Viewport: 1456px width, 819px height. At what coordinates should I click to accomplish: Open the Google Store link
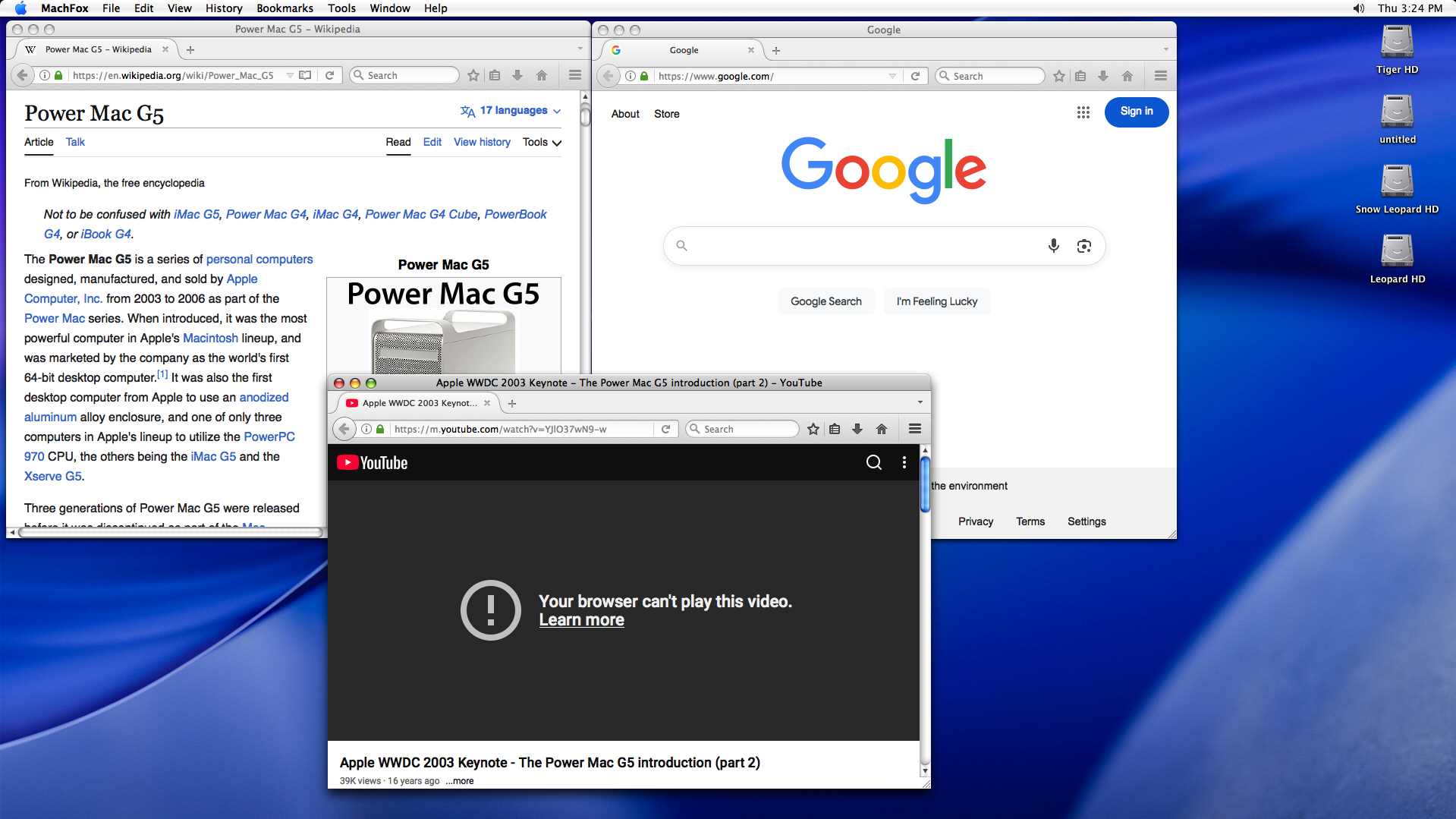click(x=667, y=114)
